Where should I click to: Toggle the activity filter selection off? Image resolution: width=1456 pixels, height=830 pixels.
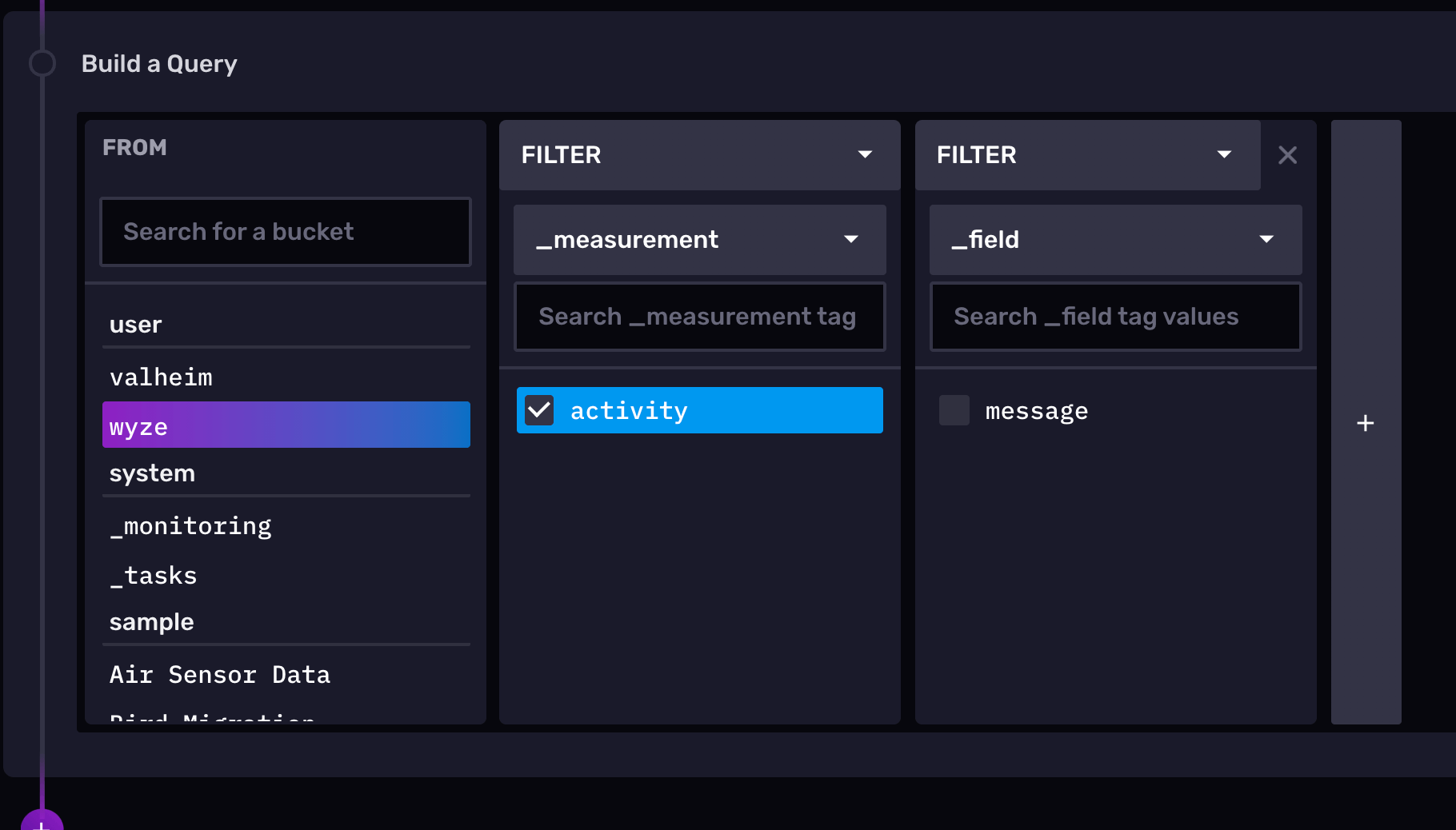click(699, 410)
